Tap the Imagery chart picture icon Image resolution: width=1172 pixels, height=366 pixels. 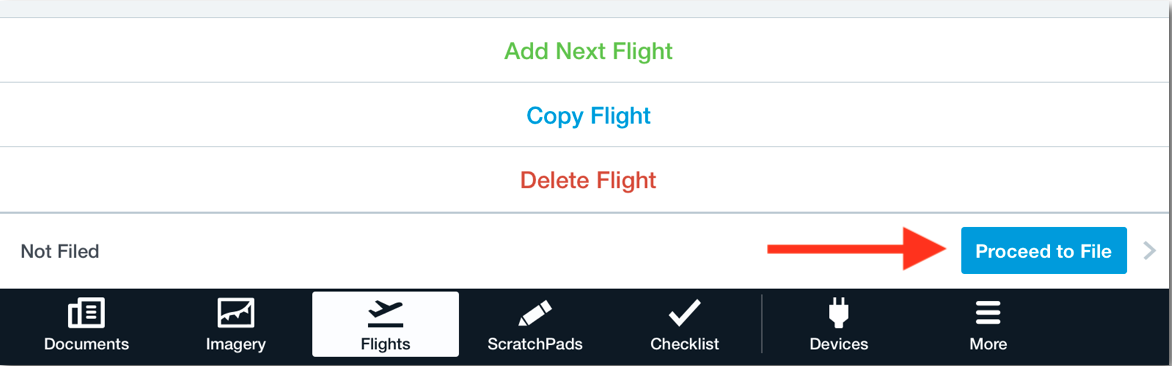(x=235, y=313)
